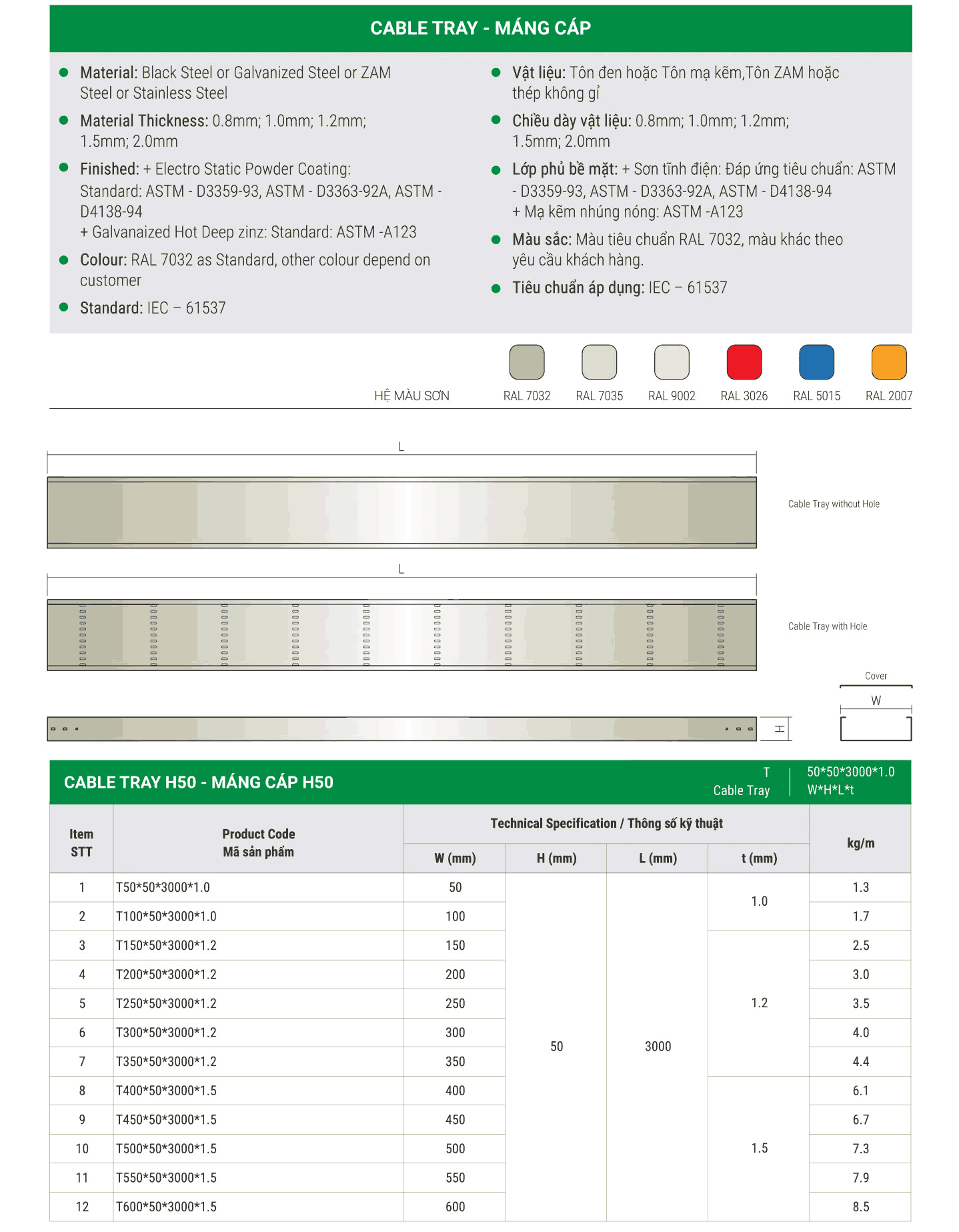Click the 'Cable Tray with Hole' caption
The image size is (959, 1232).
(828, 626)
